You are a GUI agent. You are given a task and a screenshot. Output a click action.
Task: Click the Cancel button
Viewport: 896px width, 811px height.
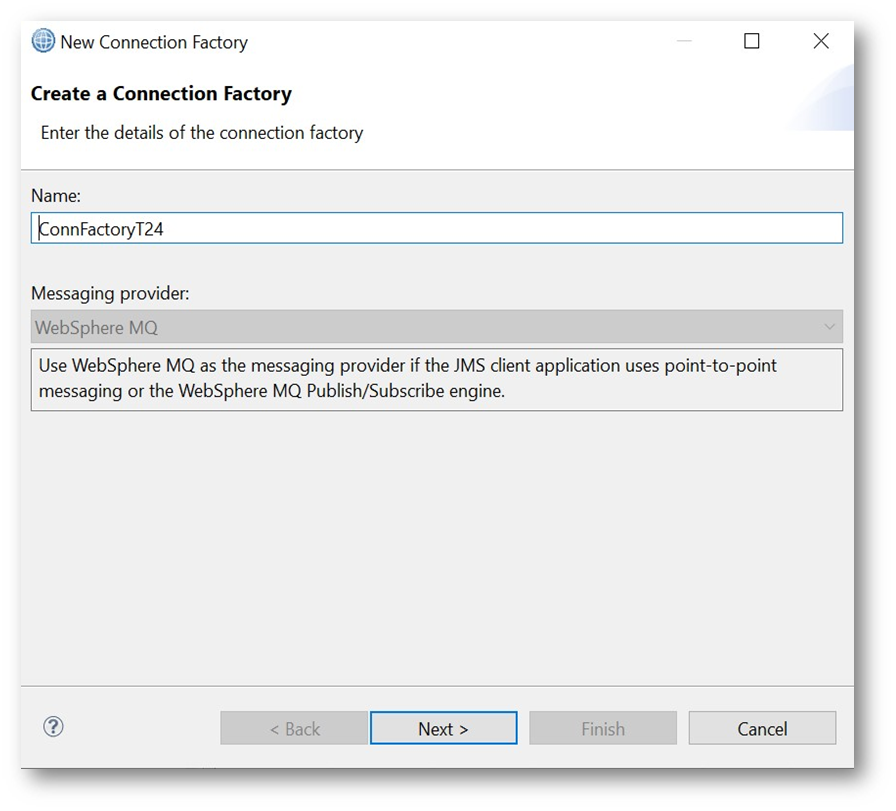tap(762, 729)
